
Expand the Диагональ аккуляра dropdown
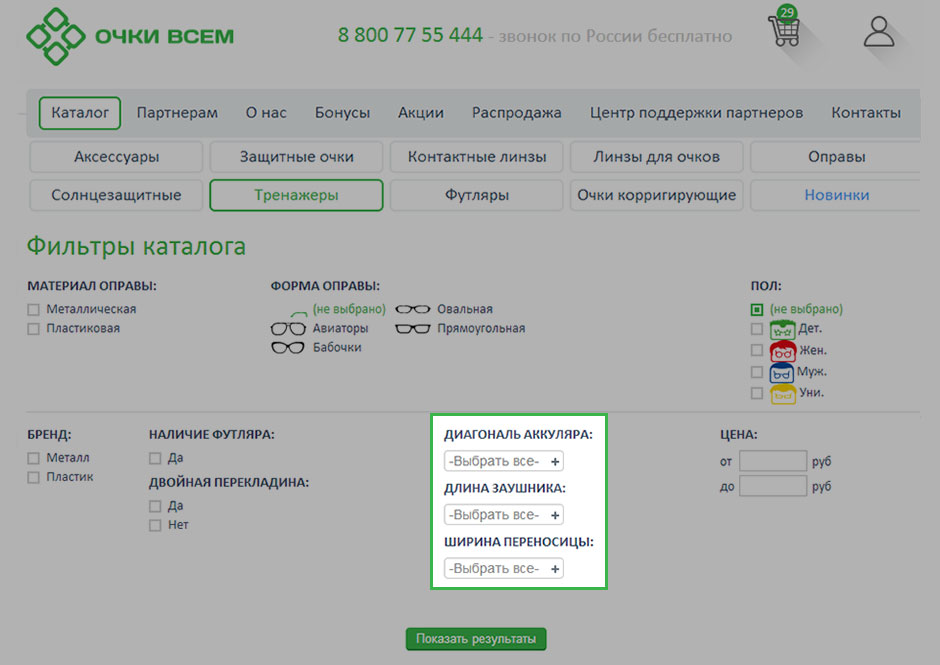point(504,461)
